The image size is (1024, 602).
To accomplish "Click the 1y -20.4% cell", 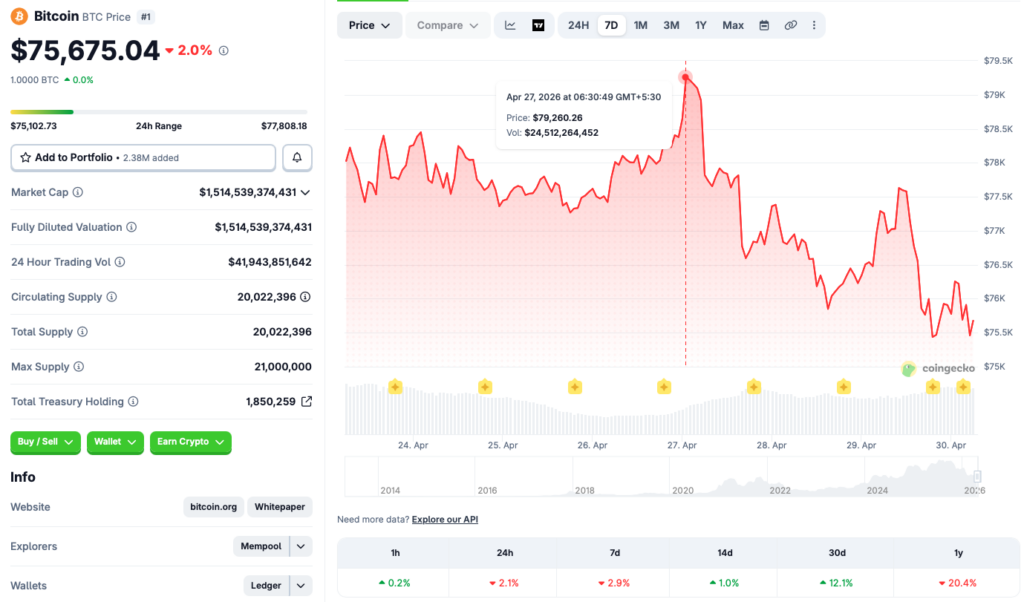I will 957,583.
